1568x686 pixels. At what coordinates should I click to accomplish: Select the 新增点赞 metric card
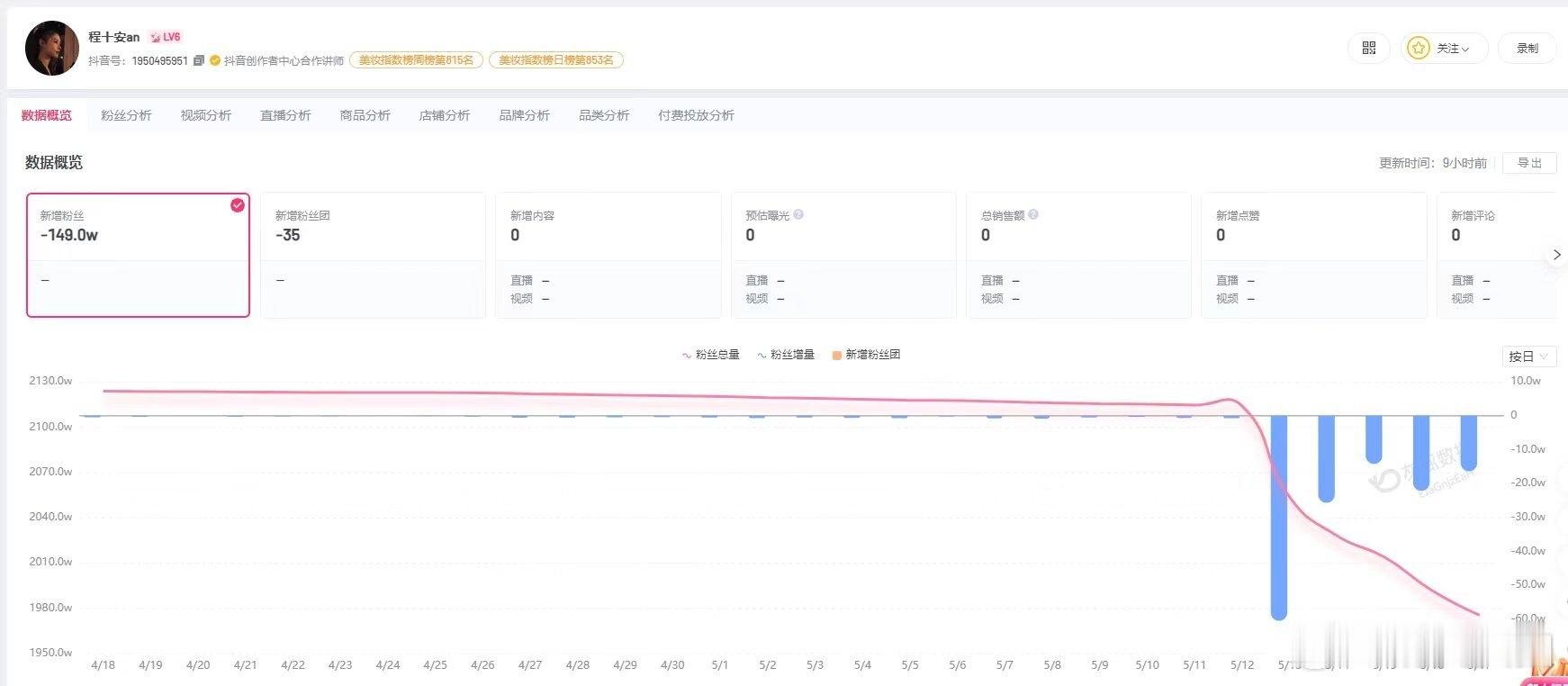pyautogui.click(x=1314, y=255)
